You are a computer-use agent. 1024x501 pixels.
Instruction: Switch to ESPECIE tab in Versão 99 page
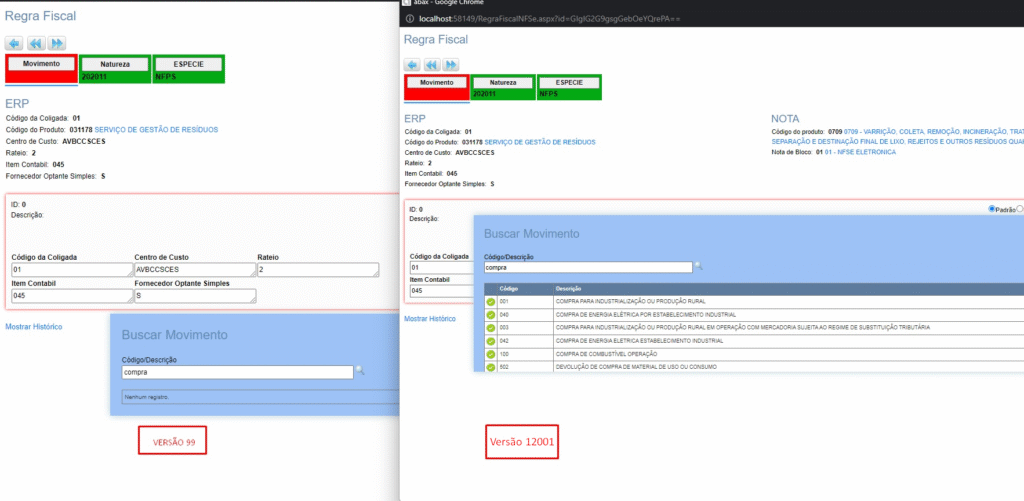tap(188, 64)
